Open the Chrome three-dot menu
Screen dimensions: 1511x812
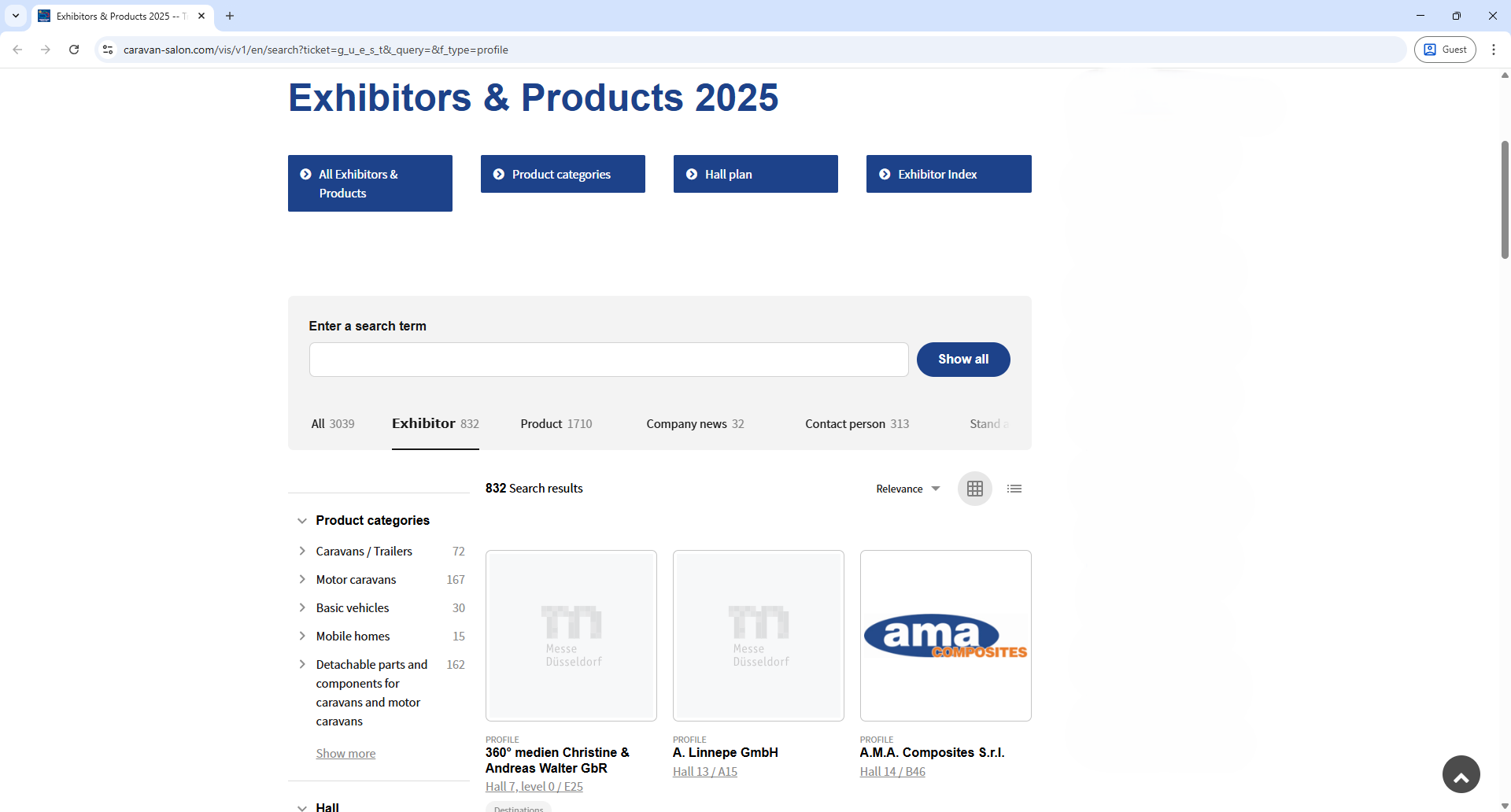(1494, 49)
